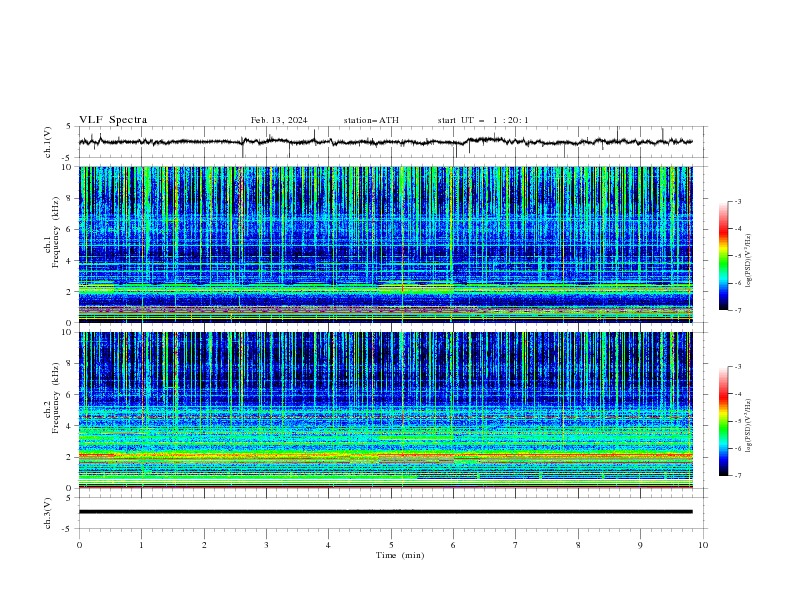This screenshot has width=792, height=612.
Task: Click the "-3" label on ch.2 colorbar
Action: [738, 367]
